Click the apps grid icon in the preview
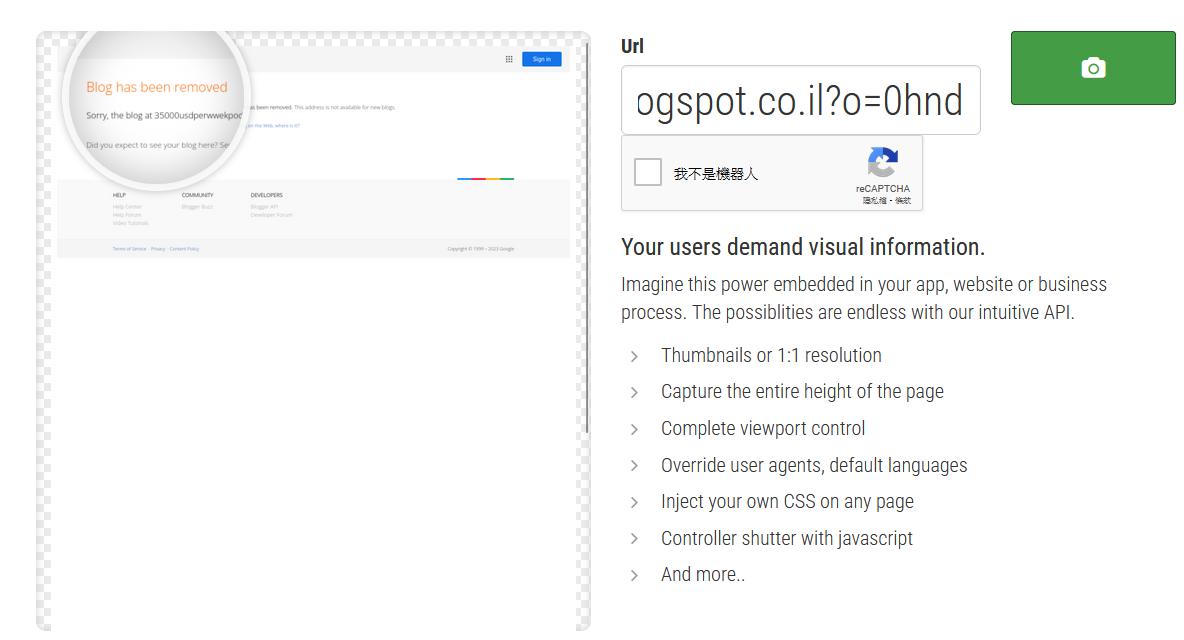This screenshot has height=640, width=1184. coord(509,59)
